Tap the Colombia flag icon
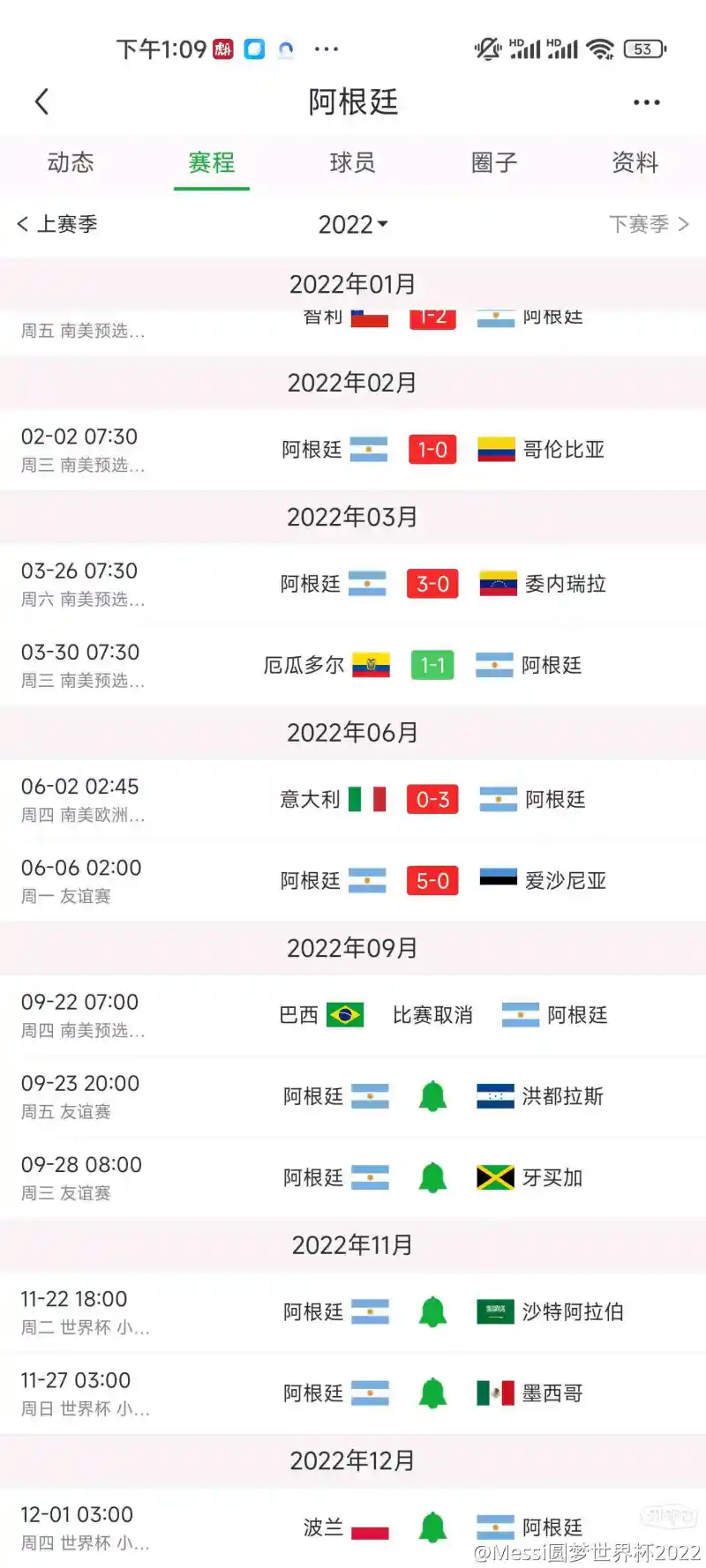This screenshot has height=1568, width=706. click(x=496, y=450)
